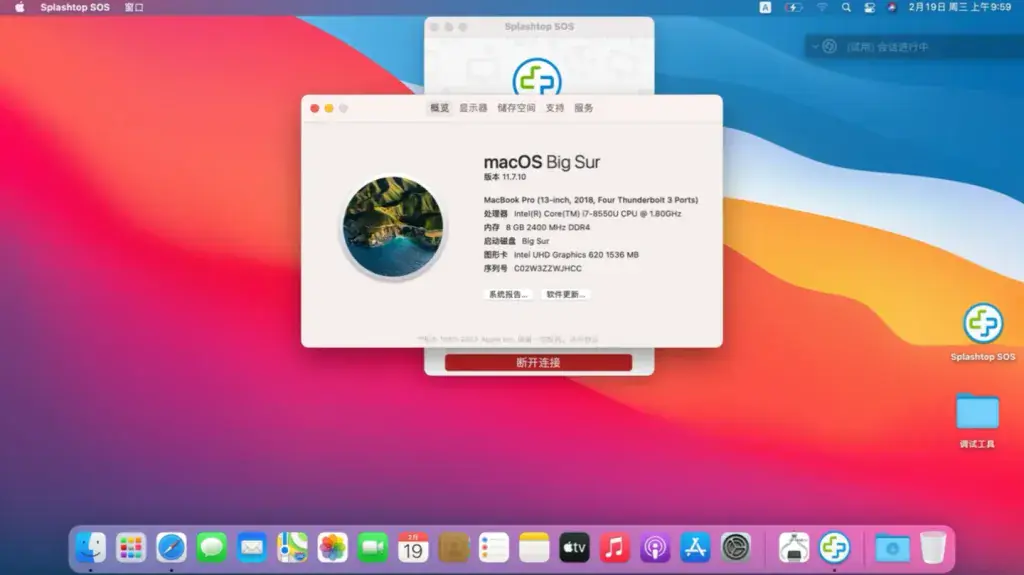Click the serial number C02W3ZZWJHCC
1024x575 pixels.
click(x=547, y=269)
